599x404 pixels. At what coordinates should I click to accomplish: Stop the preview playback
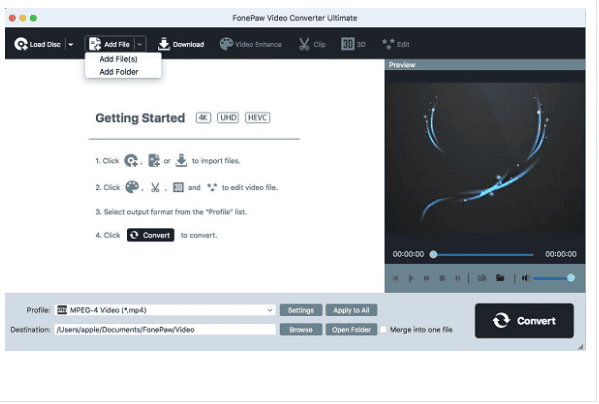442,278
